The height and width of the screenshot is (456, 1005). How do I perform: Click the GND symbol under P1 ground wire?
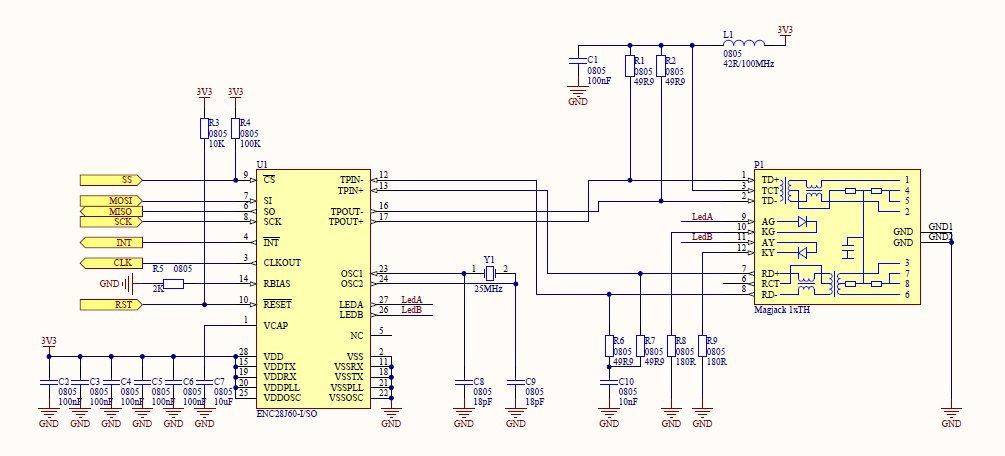(952, 418)
